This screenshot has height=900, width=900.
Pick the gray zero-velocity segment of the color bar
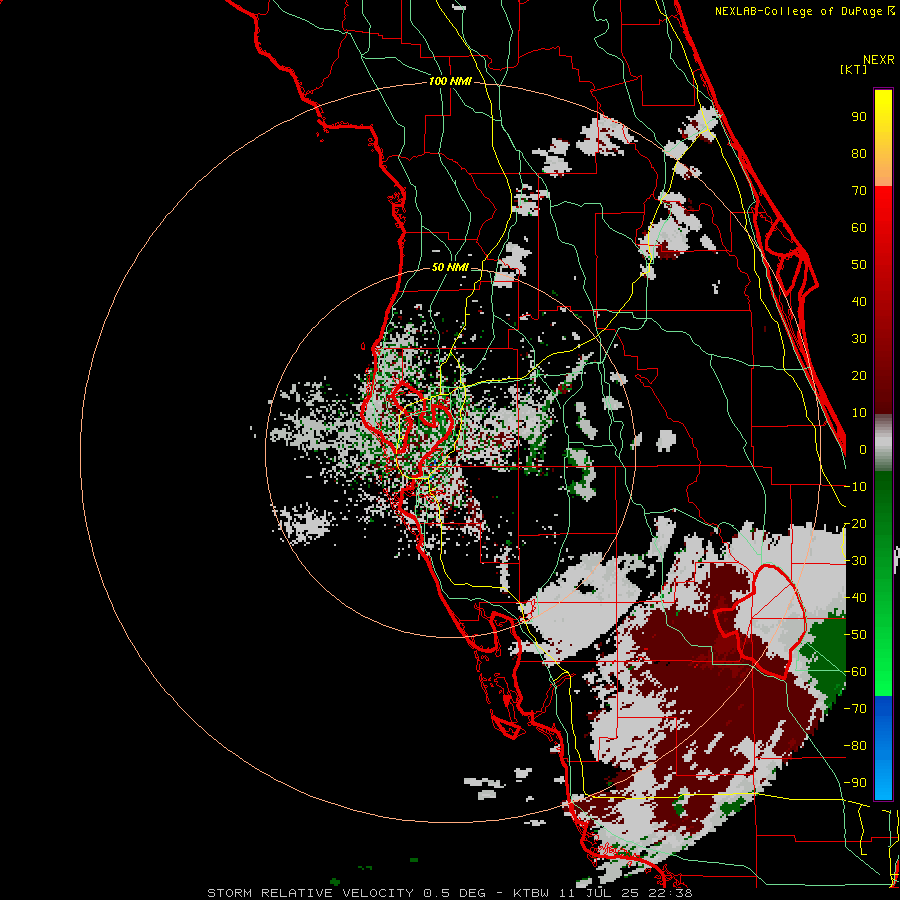(x=883, y=443)
